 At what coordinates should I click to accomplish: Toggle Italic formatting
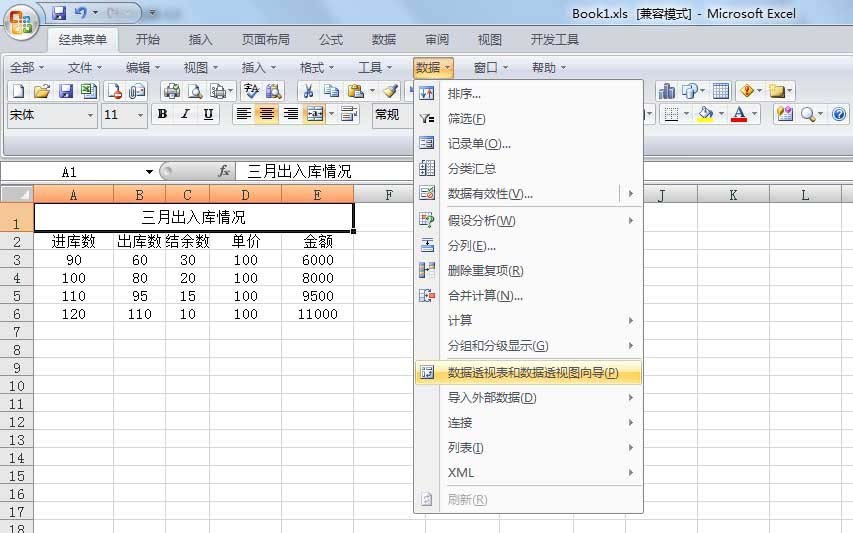pyautogui.click(x=185, y=114)
